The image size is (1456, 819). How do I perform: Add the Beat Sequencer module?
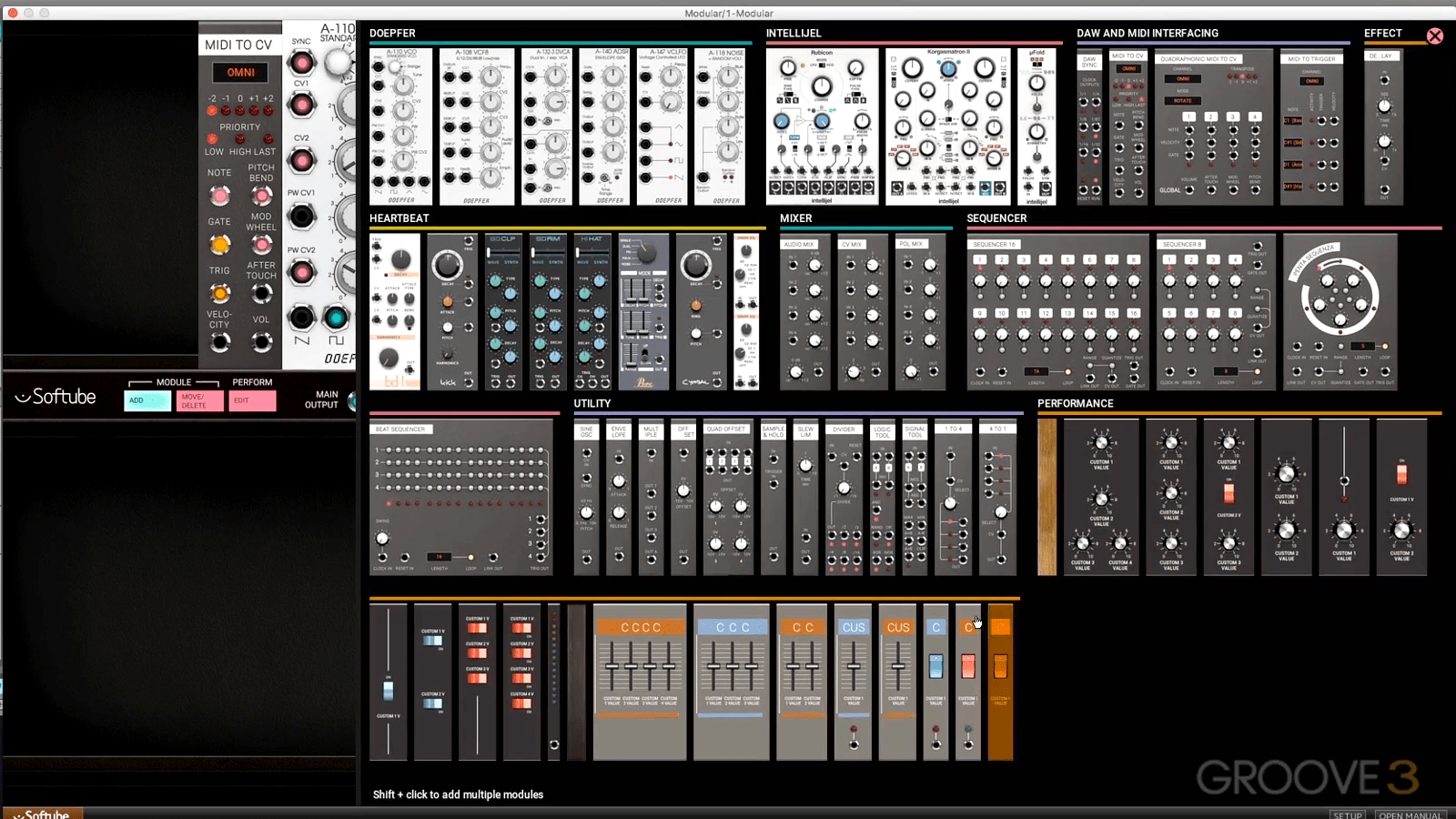460,497
